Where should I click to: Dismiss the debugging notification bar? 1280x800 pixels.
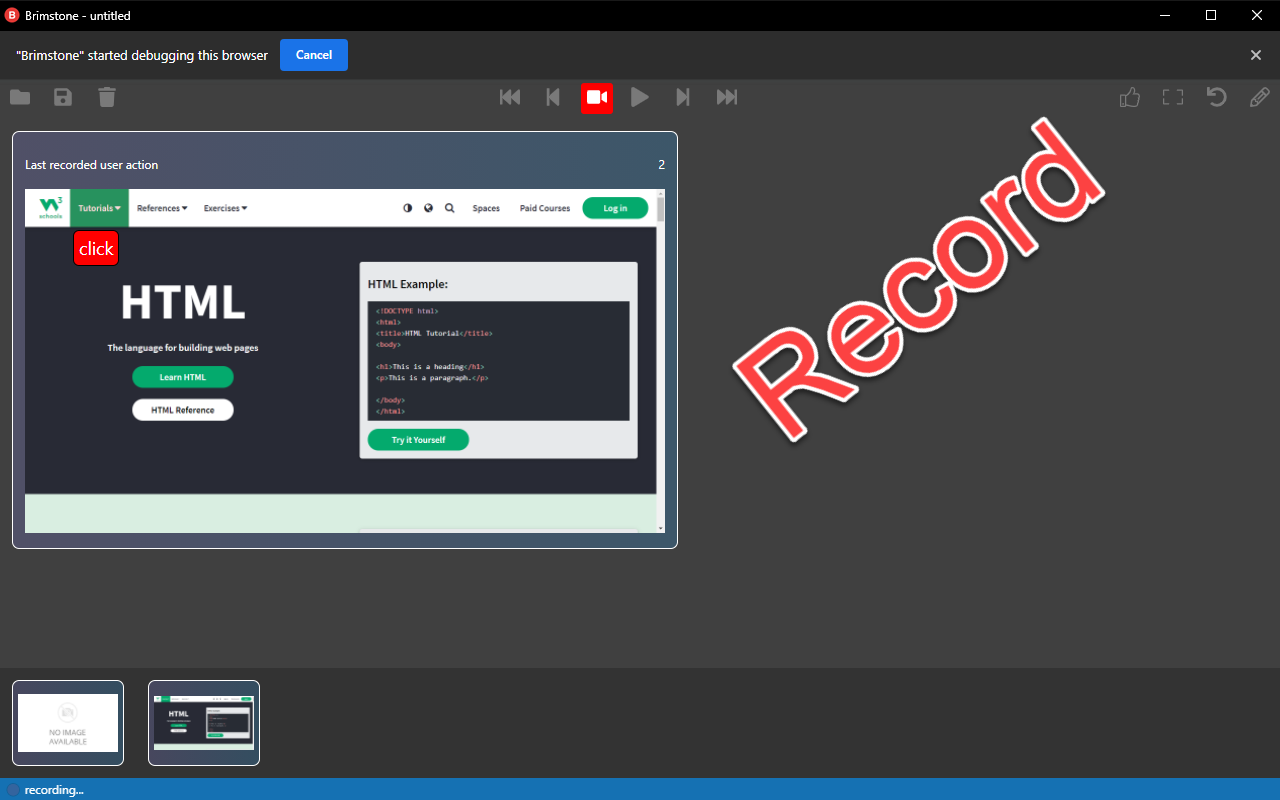pos(1256,55)
